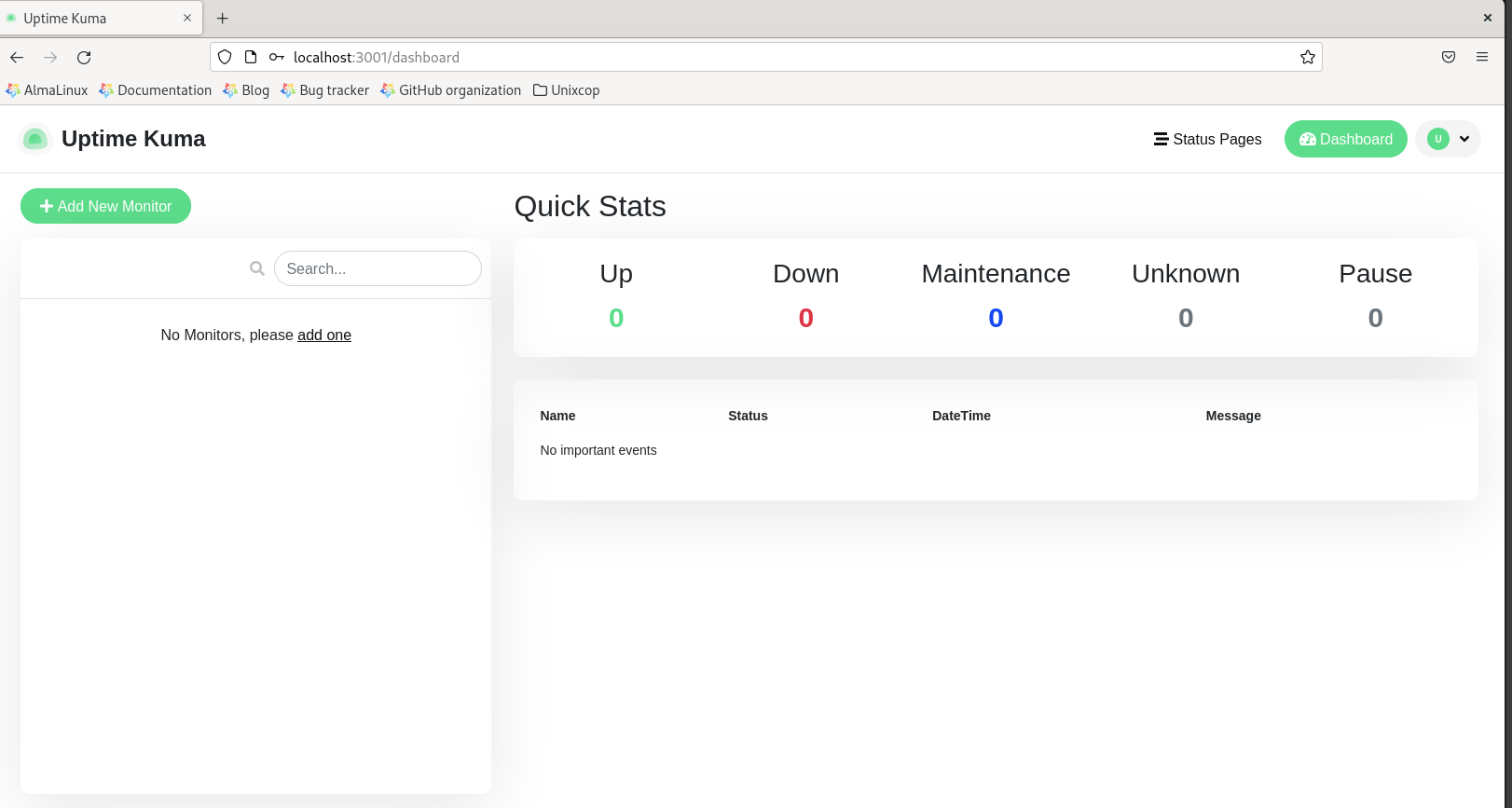1512x808 pixels.
Task: Click the Maintenance count value
Action: [x=996, y=318]
